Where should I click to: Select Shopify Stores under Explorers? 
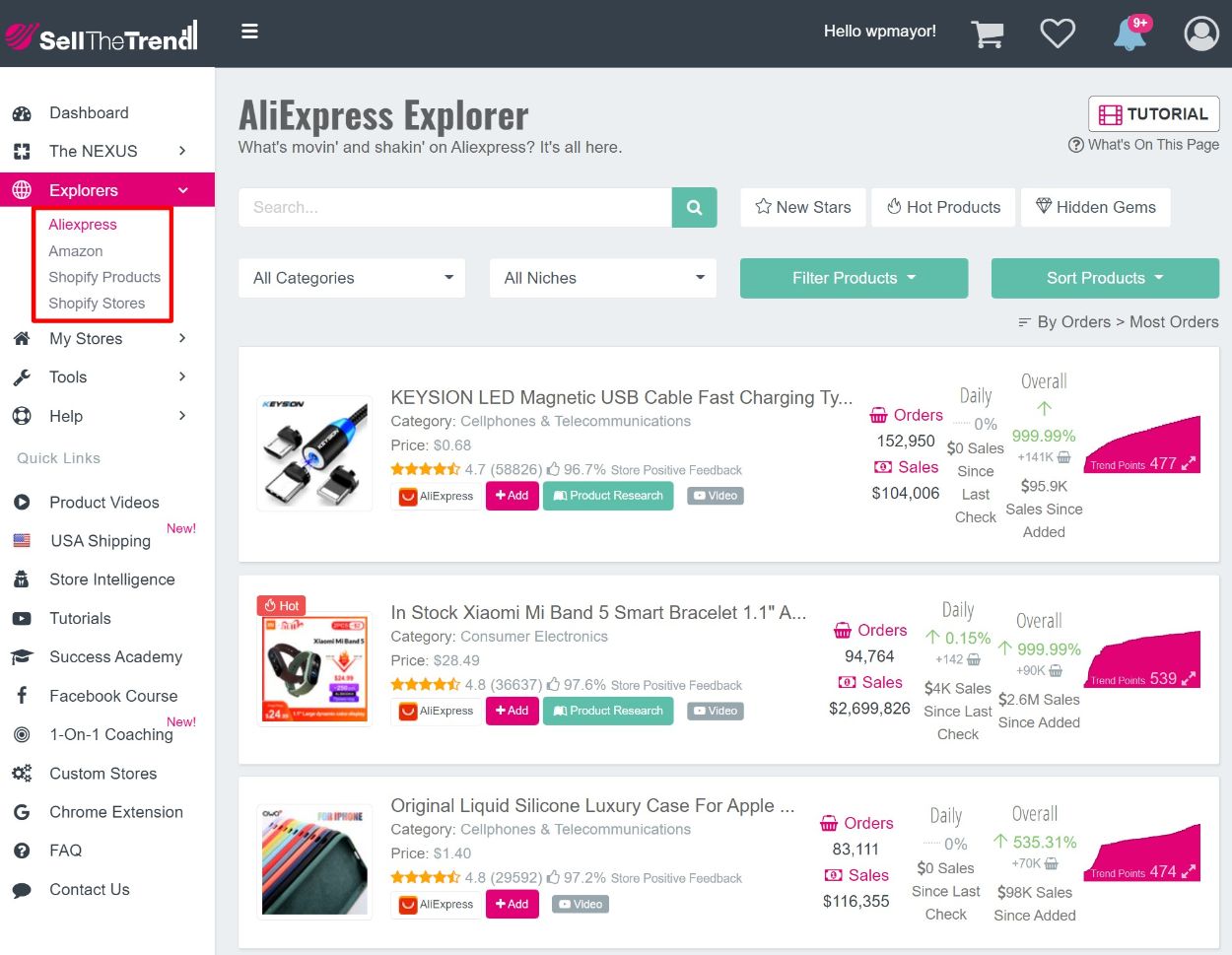[x=97, y=304]
